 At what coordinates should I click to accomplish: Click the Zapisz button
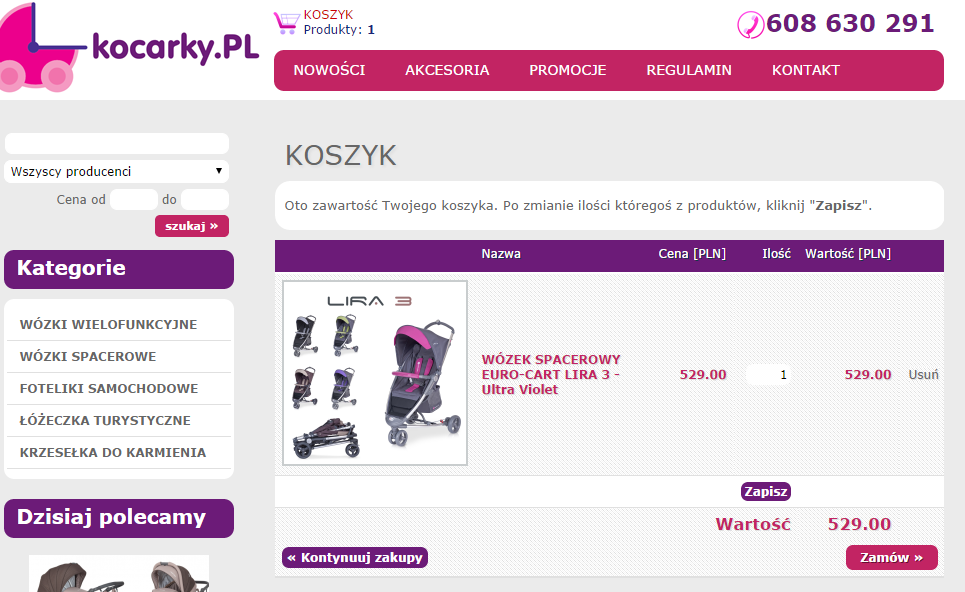[766, 491]
